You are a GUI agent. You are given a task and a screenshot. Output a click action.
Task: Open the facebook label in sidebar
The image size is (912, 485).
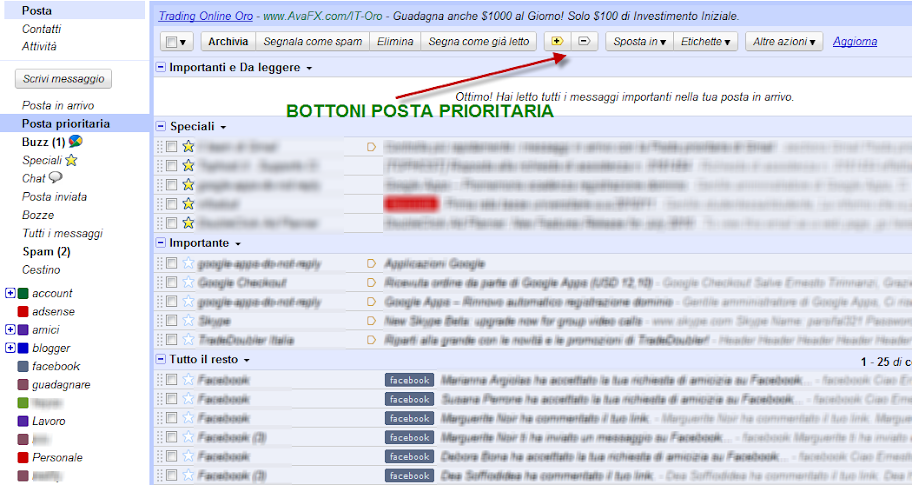point(56,366)
